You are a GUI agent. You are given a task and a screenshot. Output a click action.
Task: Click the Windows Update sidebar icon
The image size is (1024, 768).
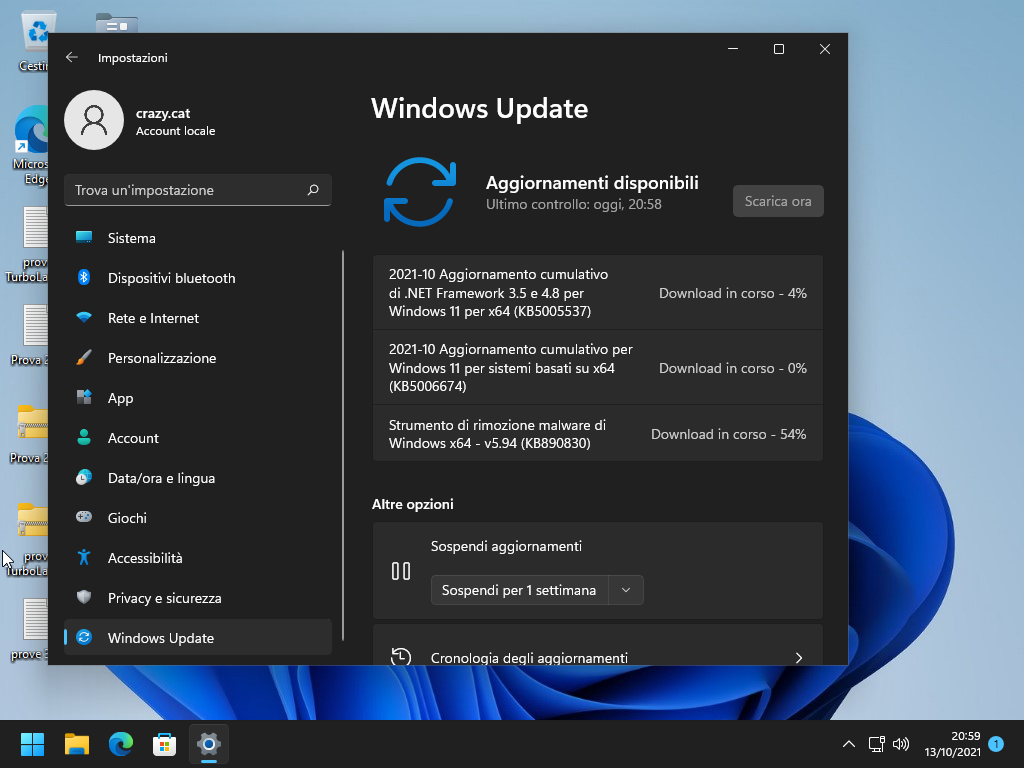[84, 637]
